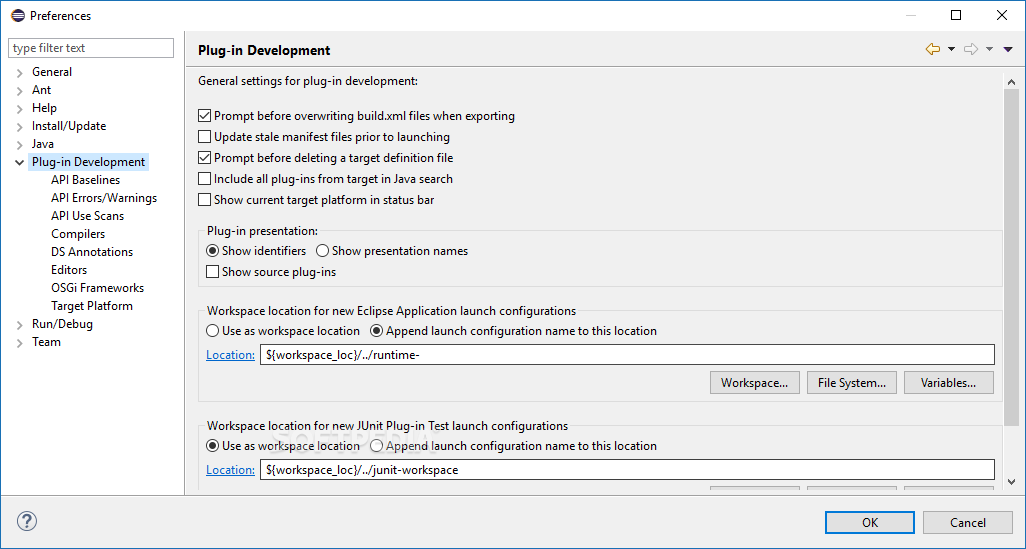The image size is (1026, 549).
Task: Select API Baselines preference page
Action: coord(86,180)
